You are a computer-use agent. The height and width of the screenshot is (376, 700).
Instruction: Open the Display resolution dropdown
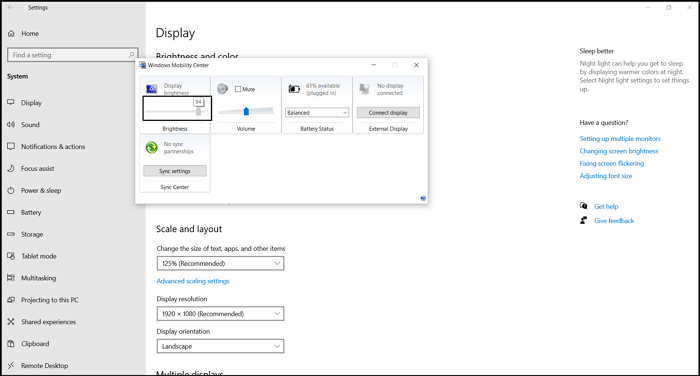[x=220, y=314]
